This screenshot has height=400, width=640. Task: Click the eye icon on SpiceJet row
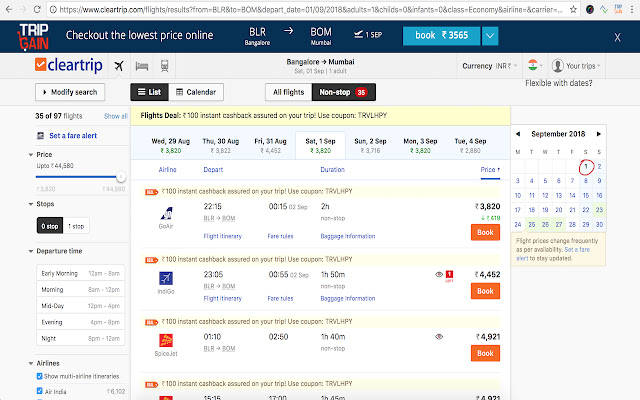[439, 337]
